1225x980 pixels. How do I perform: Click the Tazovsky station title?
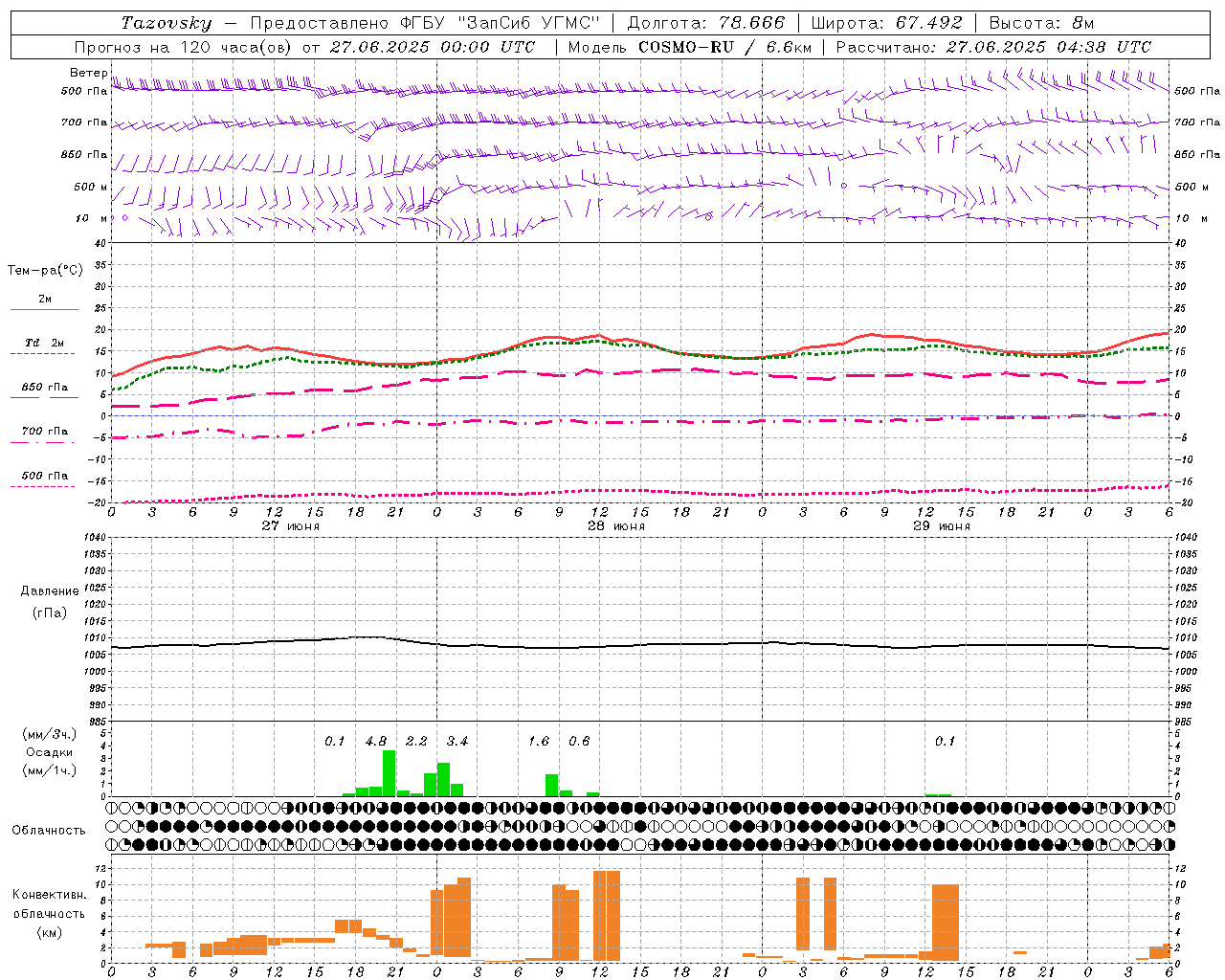pos(167,23)
